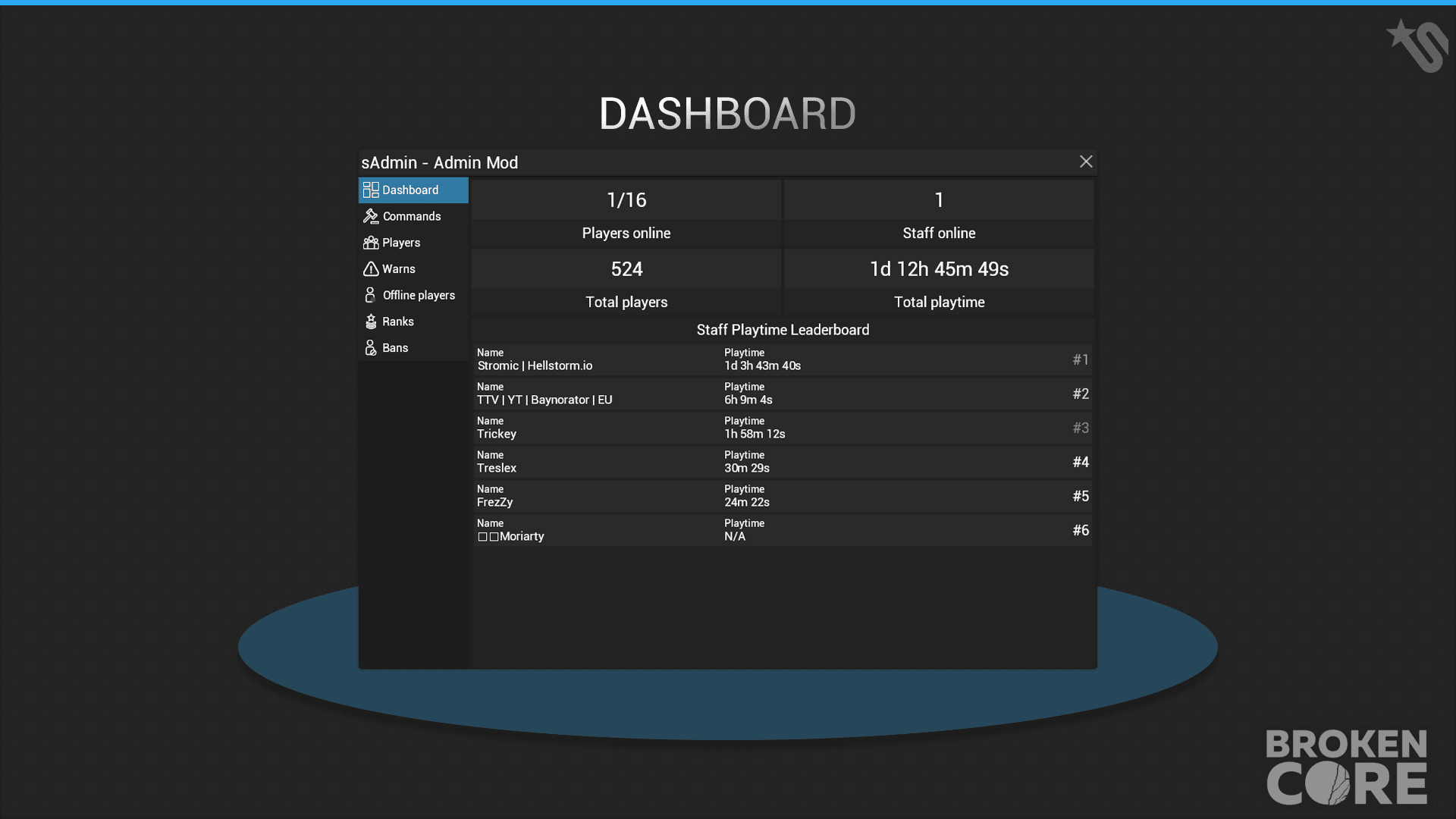Click the Total playtime stat tile
This screenshot has height=819, width=1456.
point(939,282)
